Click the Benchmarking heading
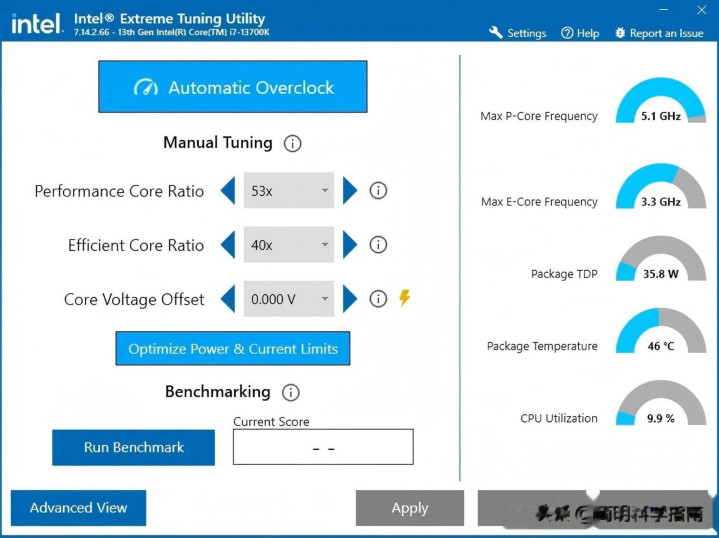719x538 pixels. coord(218,392)
